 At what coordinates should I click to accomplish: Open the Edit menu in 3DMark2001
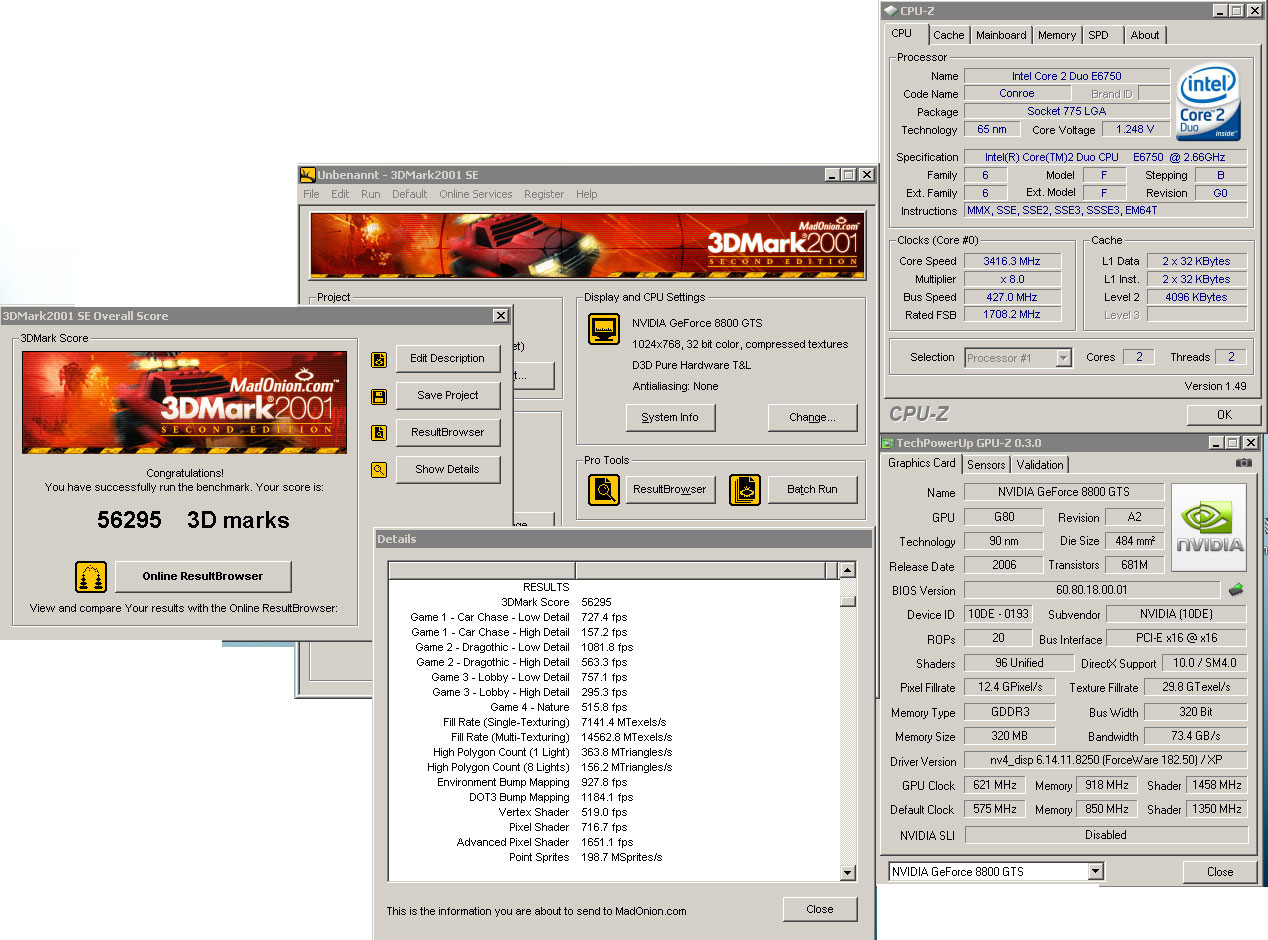point(340,194)
